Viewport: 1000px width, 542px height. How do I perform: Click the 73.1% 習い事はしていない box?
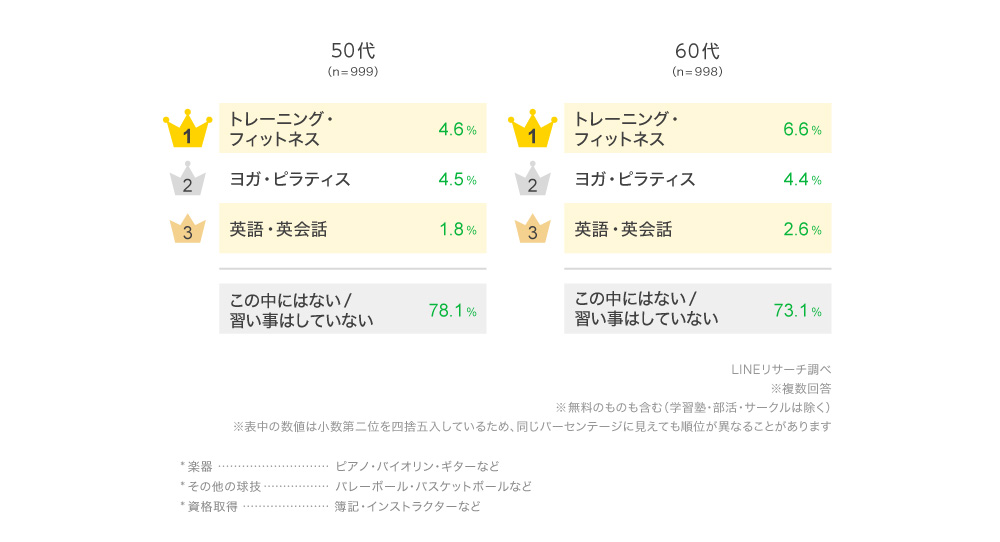point(698,309)
